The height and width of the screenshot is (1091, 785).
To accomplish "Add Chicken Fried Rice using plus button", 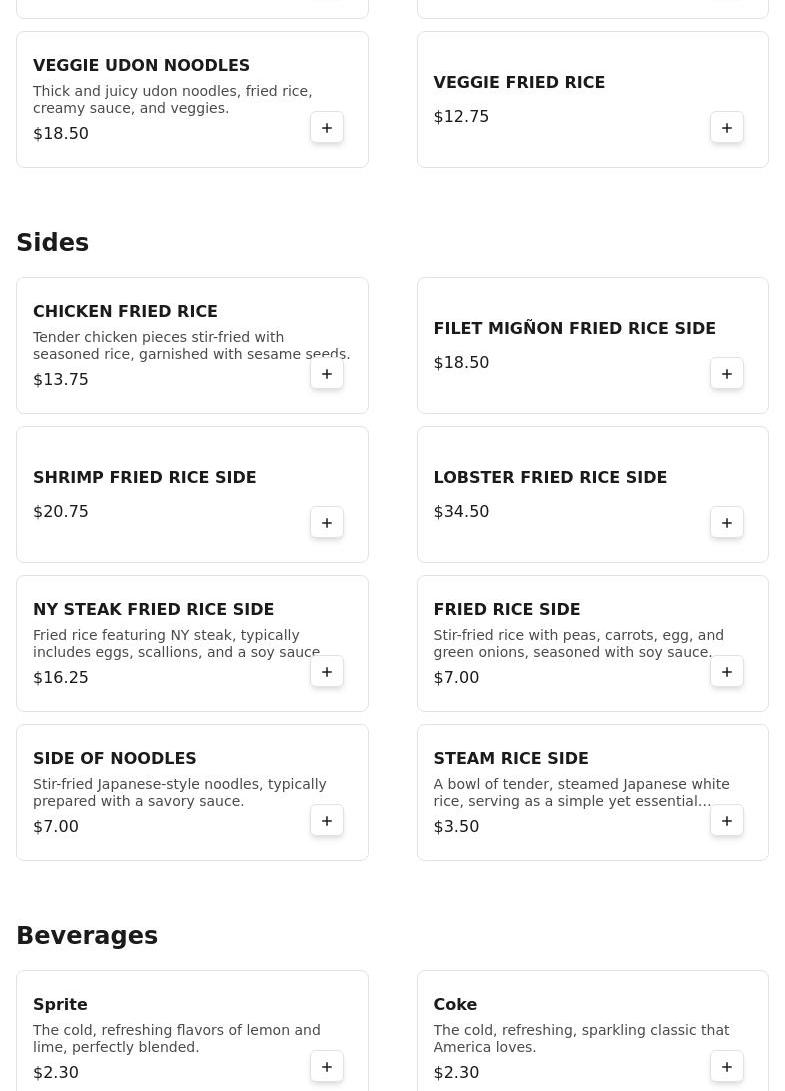I will [x=326, y=374].
